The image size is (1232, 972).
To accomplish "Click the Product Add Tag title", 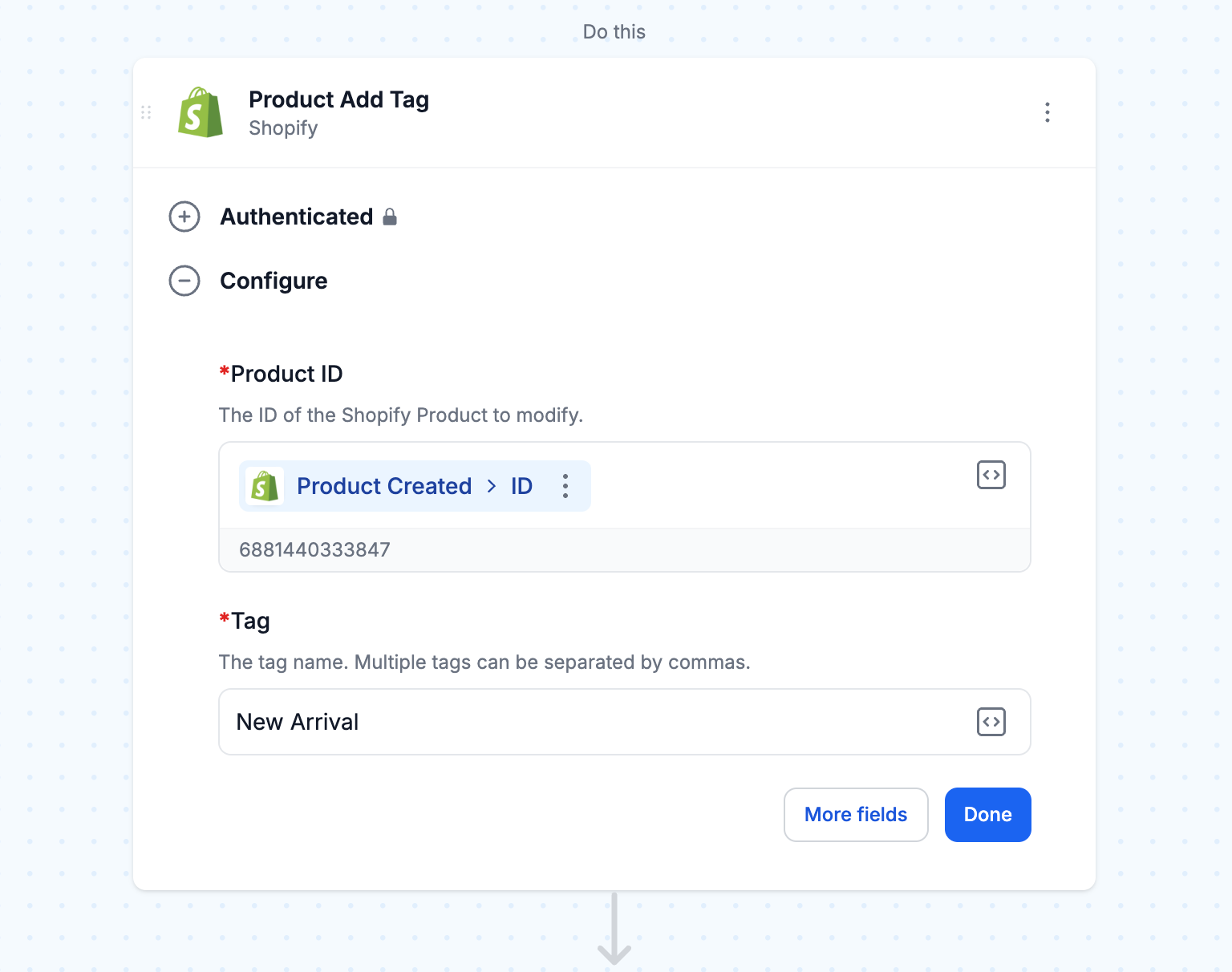I will click(338, 99).
